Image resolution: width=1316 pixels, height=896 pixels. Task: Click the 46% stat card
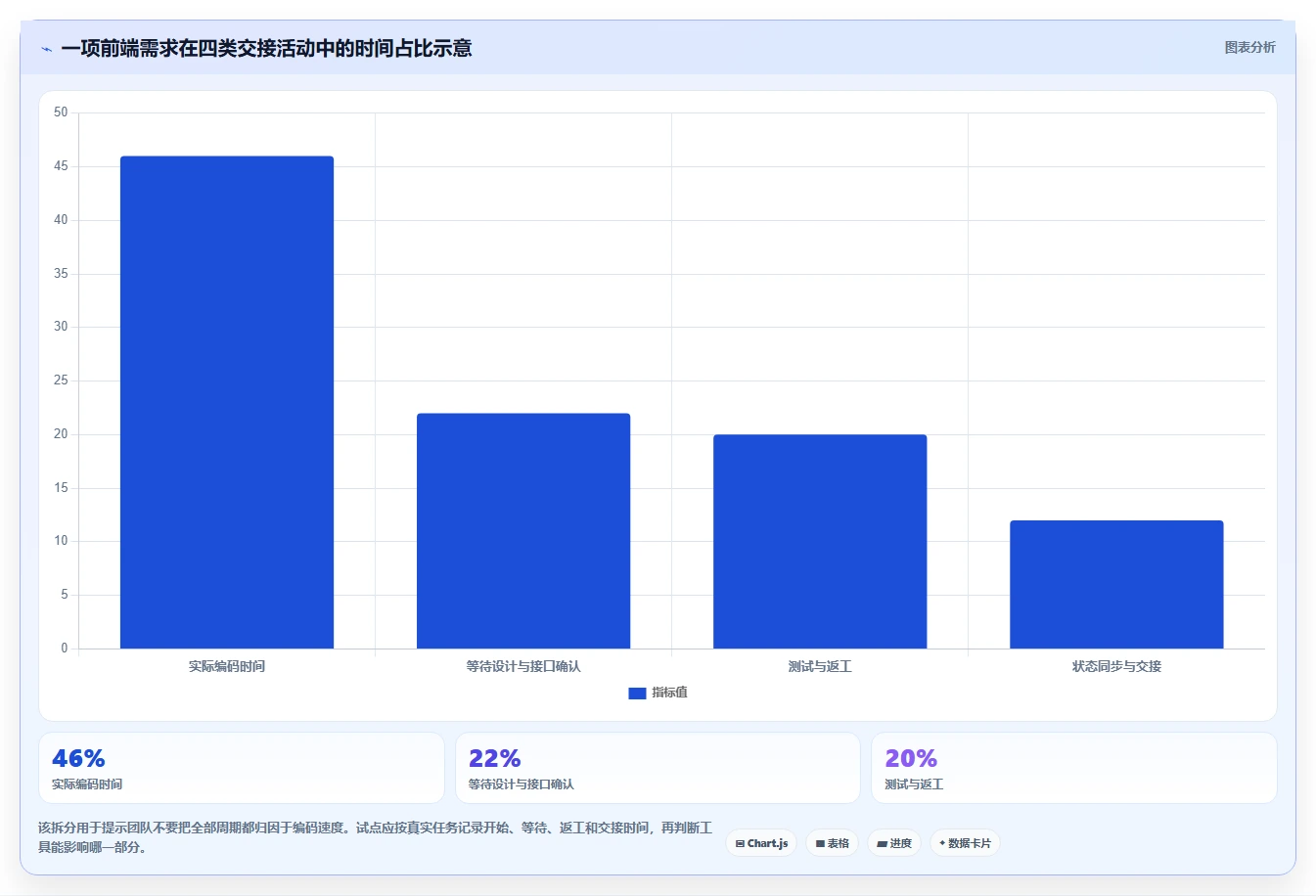point(241,768)
